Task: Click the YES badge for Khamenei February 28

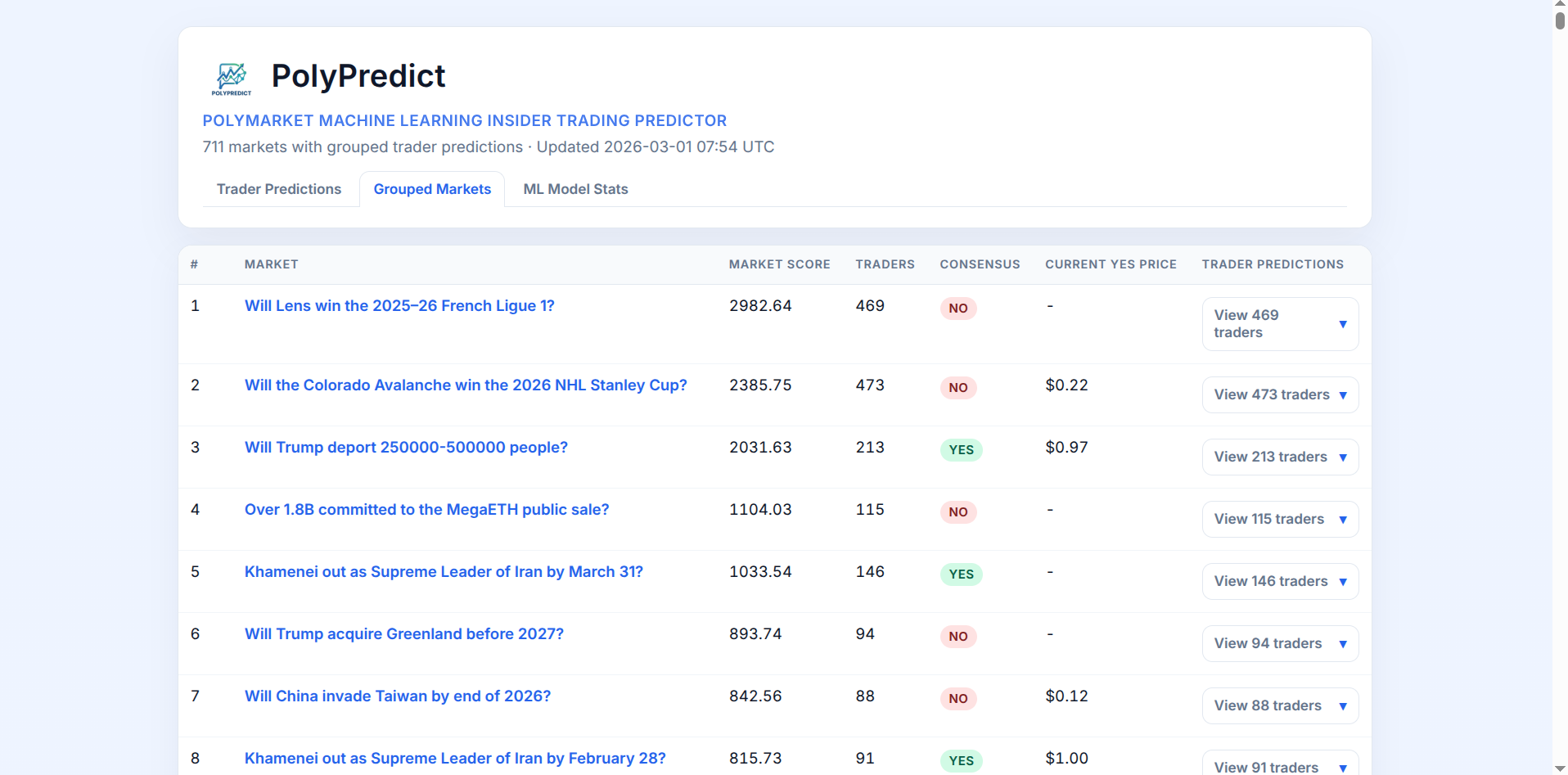Action: click(x=962, y=761)
